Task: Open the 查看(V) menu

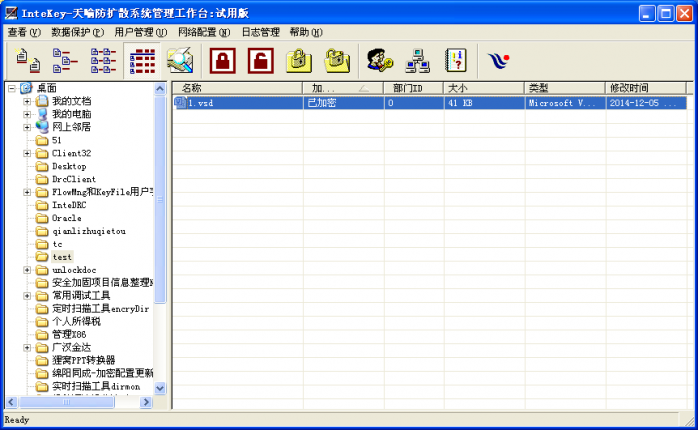Action: (24, 32)
